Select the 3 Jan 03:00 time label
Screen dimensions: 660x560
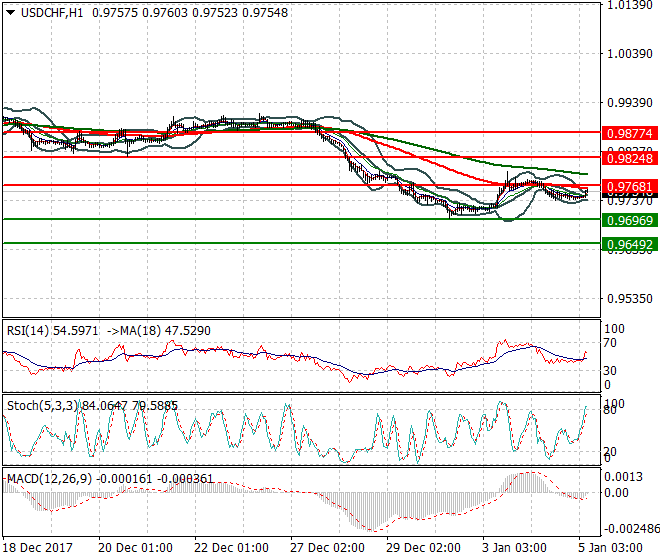click(x=514, y=548)
